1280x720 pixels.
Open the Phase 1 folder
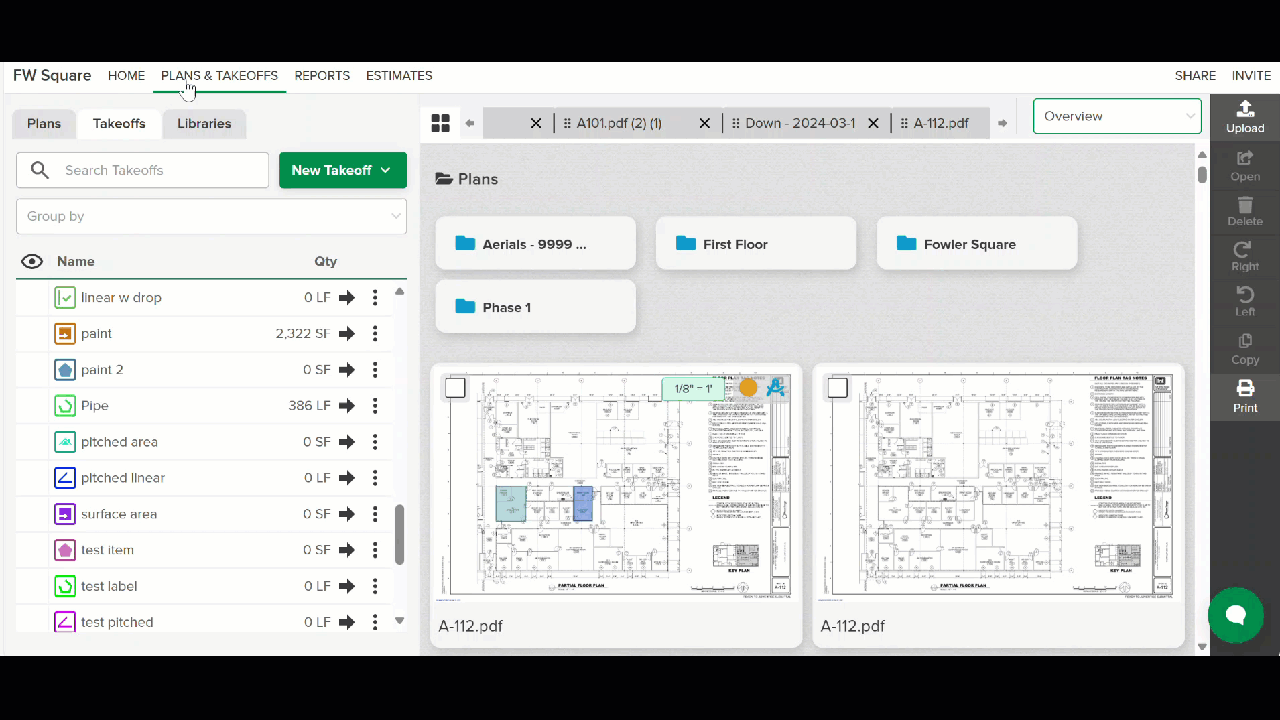pyautogui.click(x=535, y=306)
